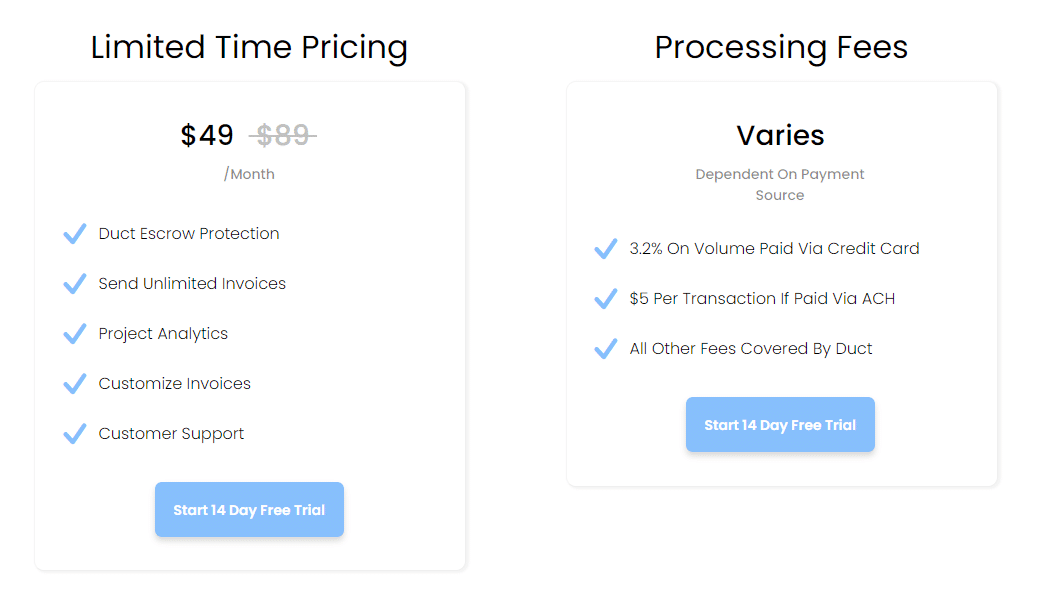Image resolution: width=1050 pixels, height=599 pixels.
Task: Start the 14 day trial under Processing Fees
Action: (x=780, y=424)
